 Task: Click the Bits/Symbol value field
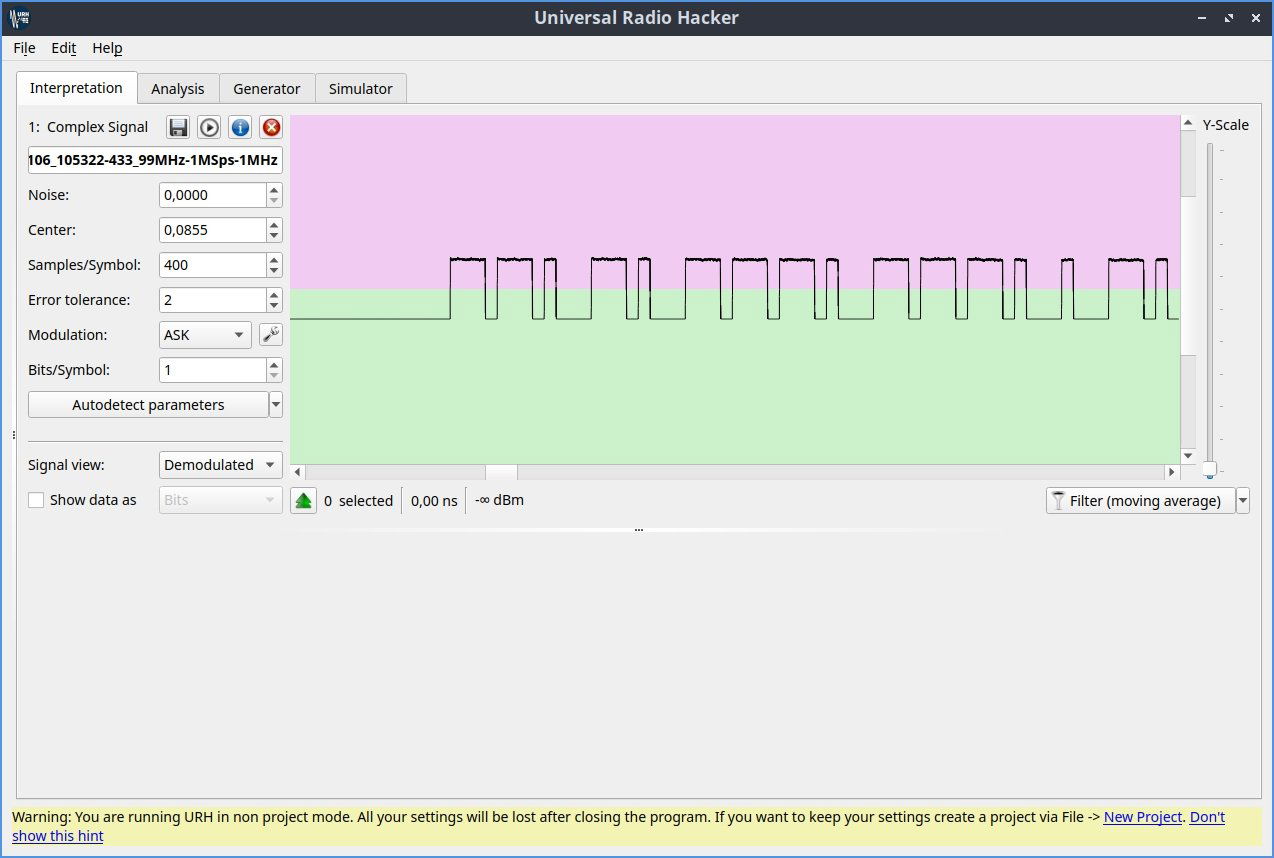(213, 370)
